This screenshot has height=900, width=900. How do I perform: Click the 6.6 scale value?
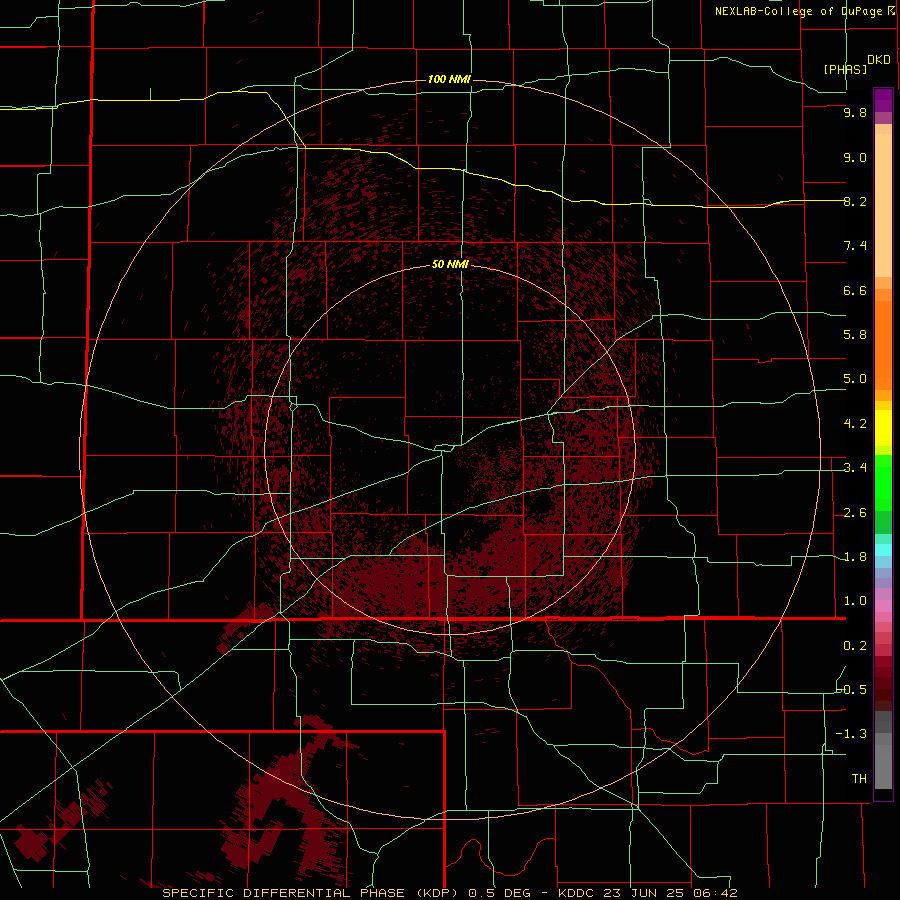pos(855,290)
